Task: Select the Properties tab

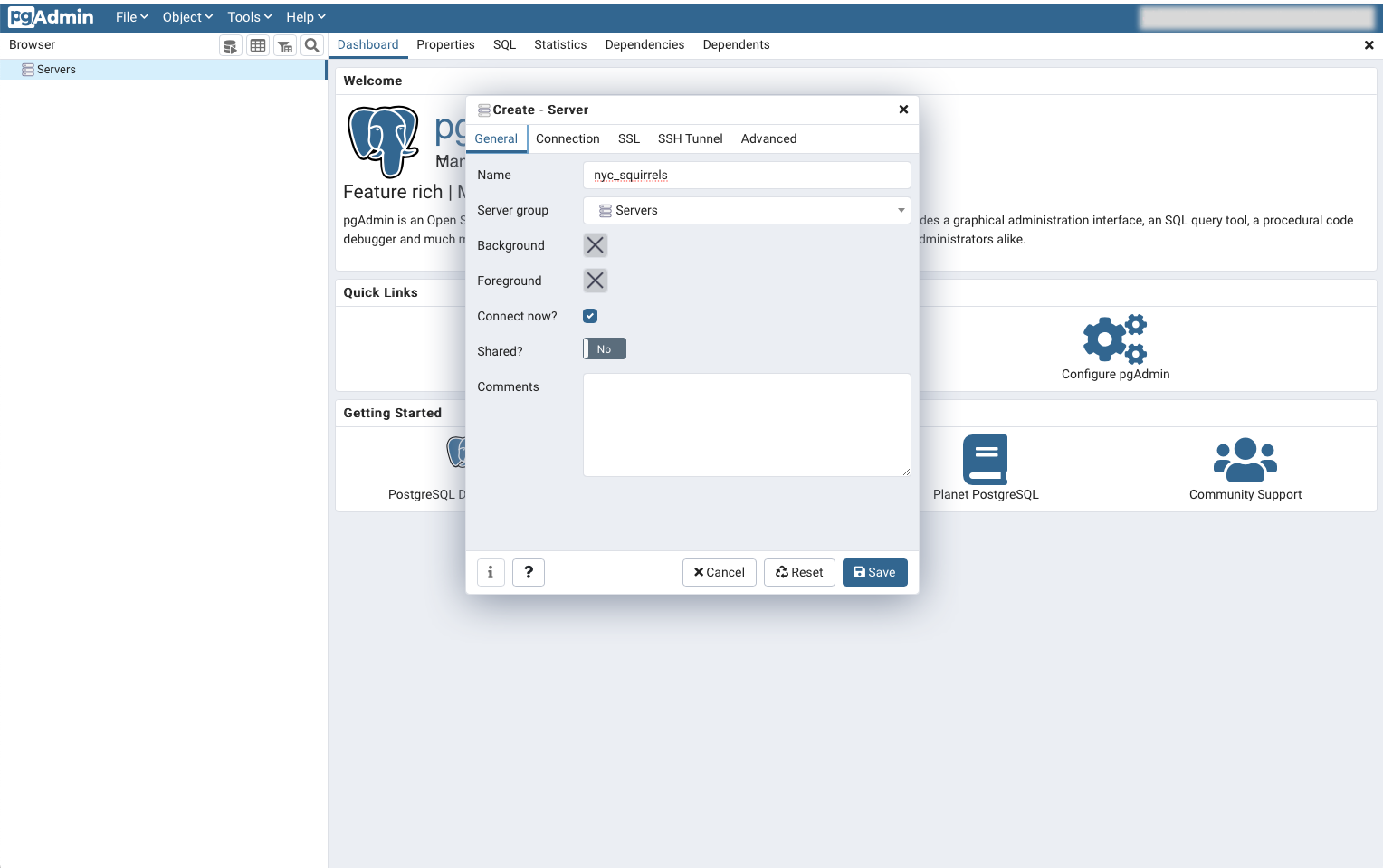Action: (x=445, y=45)
